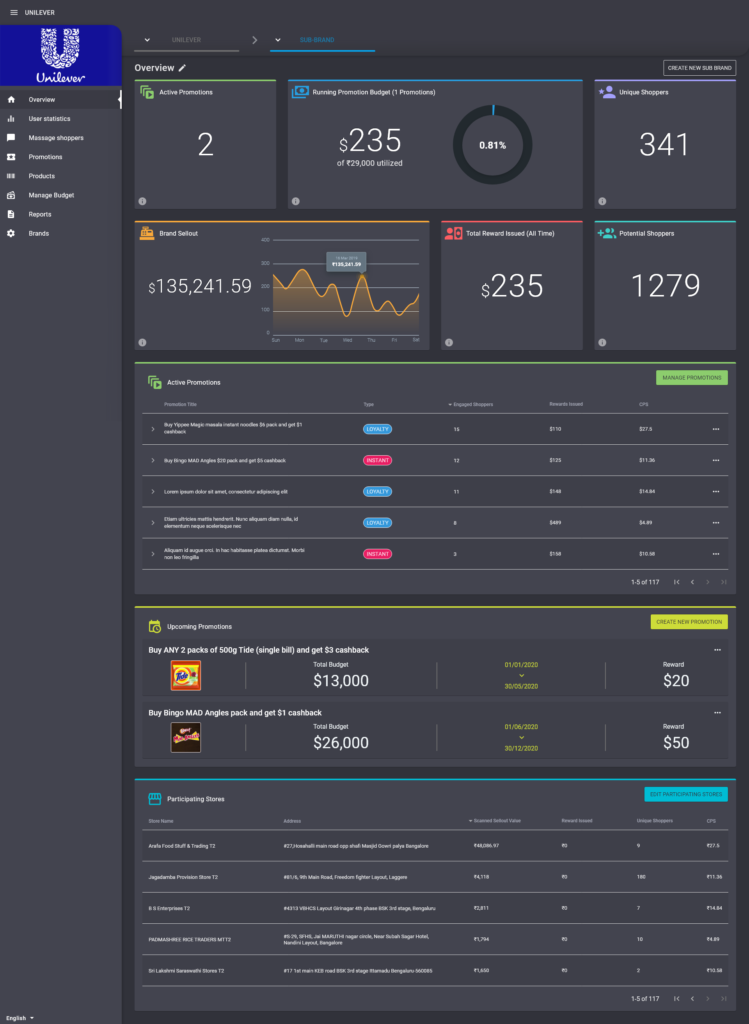Open three-dot menu for Yippee Magic masala promotion
749x1024 pixels.
click(716, 429)
